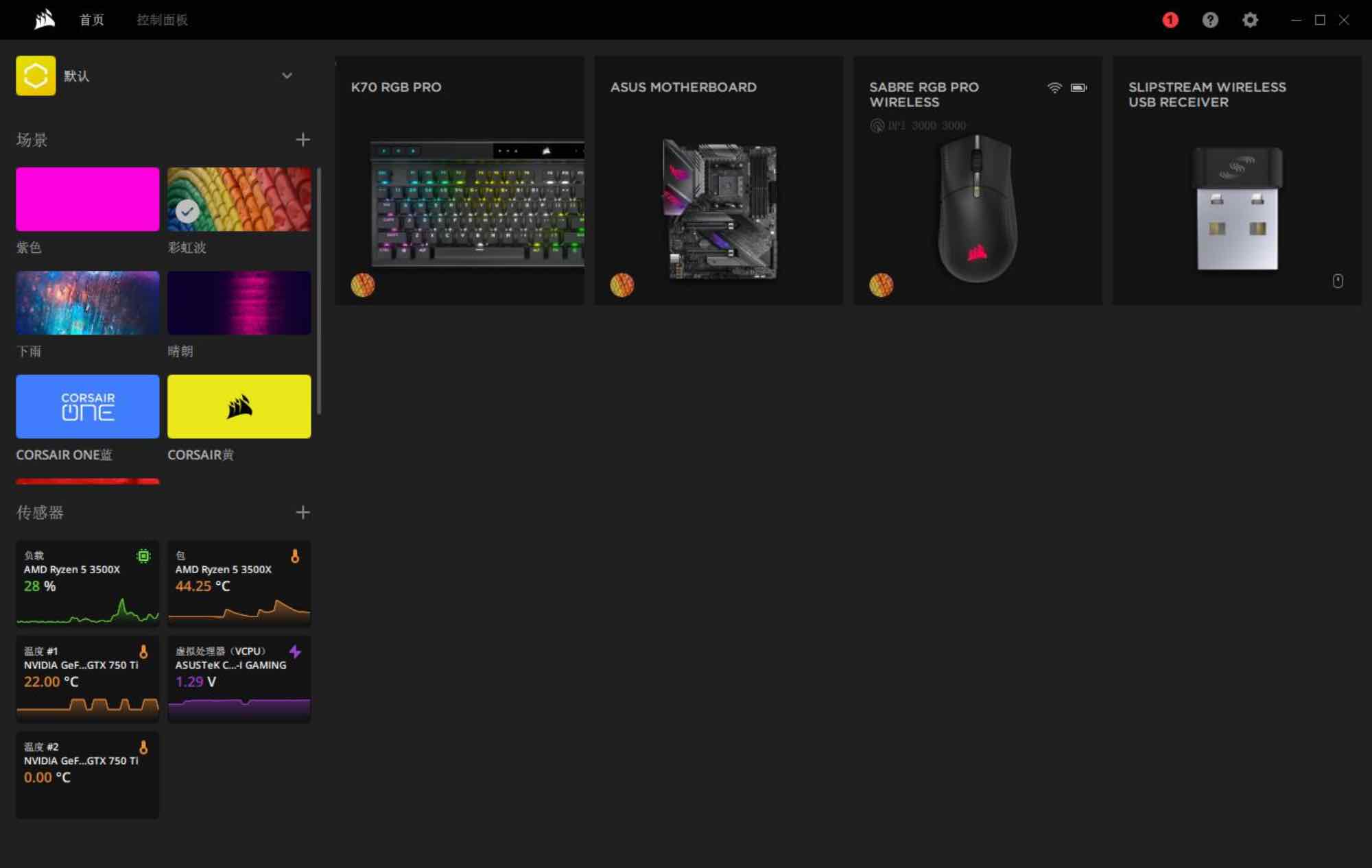Click K70 RGB PRO lighting effect badge

click(363, 285)
